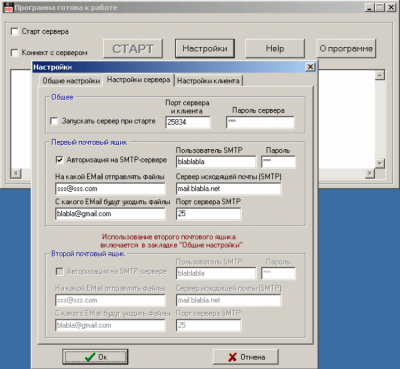Viewport: 400px width, 369px height.
Task: Click second mailbox sss@sss.com recipient field
Action: tap(110, 300)
